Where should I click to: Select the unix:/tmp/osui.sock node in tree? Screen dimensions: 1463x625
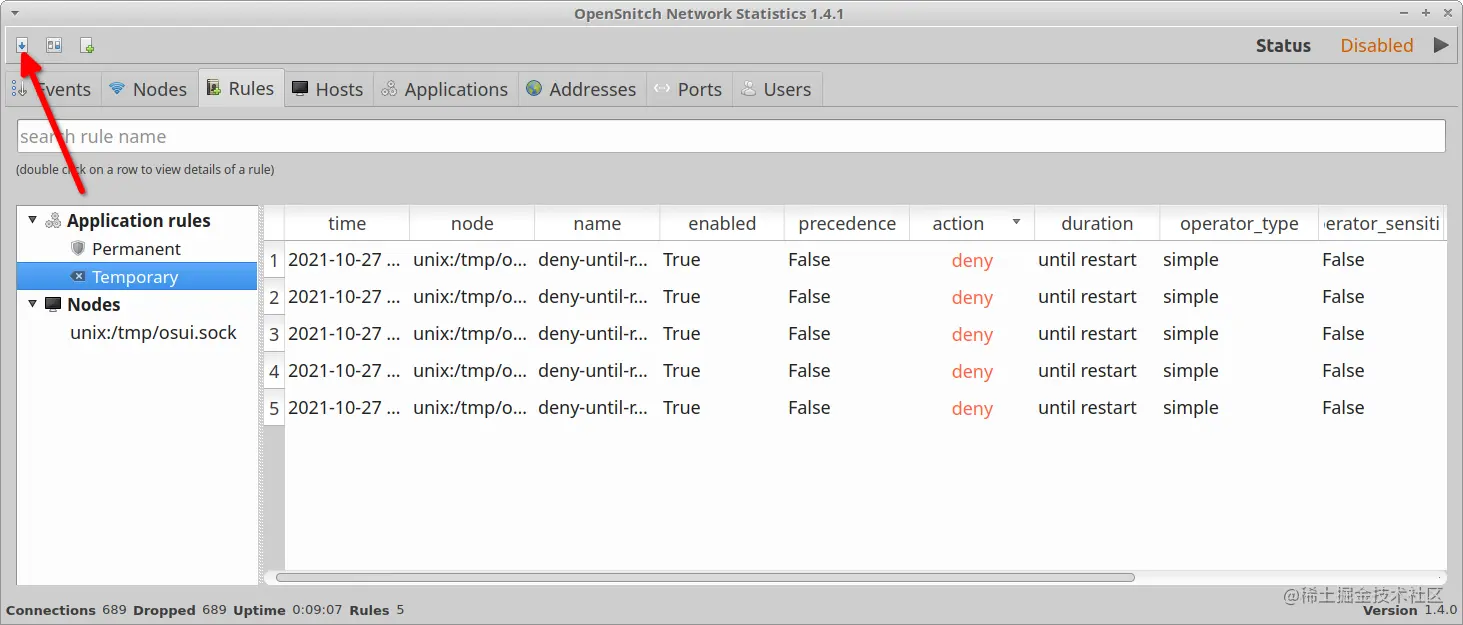[x=153, y=332]
